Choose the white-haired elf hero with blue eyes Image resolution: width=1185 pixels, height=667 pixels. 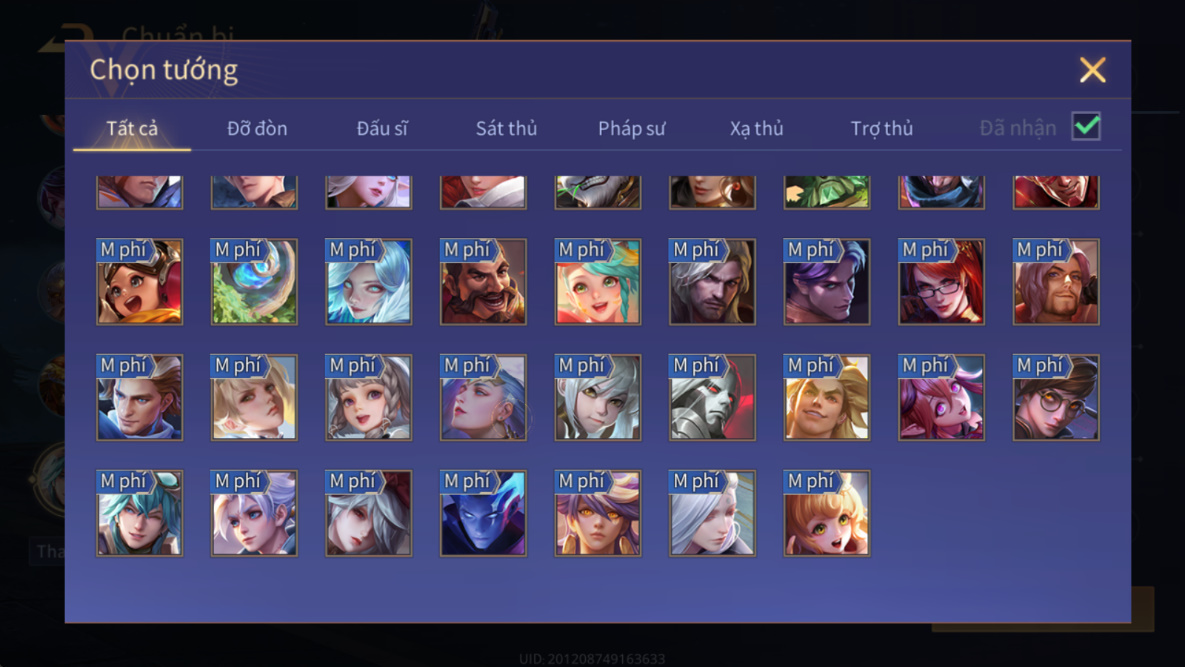point(369,282)
